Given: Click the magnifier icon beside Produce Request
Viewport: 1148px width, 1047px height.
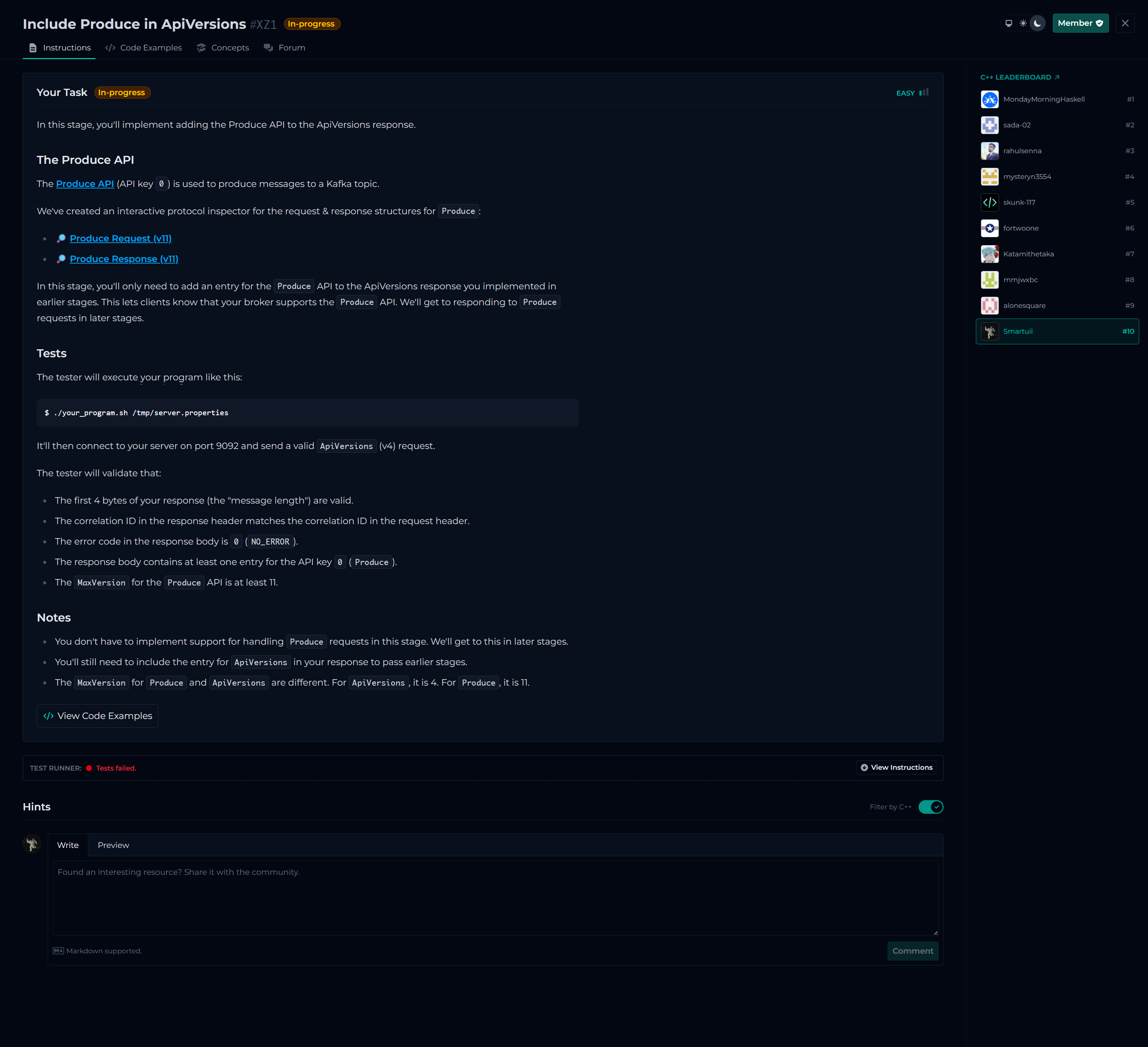Looking at the screenshot, I should 61,239.
